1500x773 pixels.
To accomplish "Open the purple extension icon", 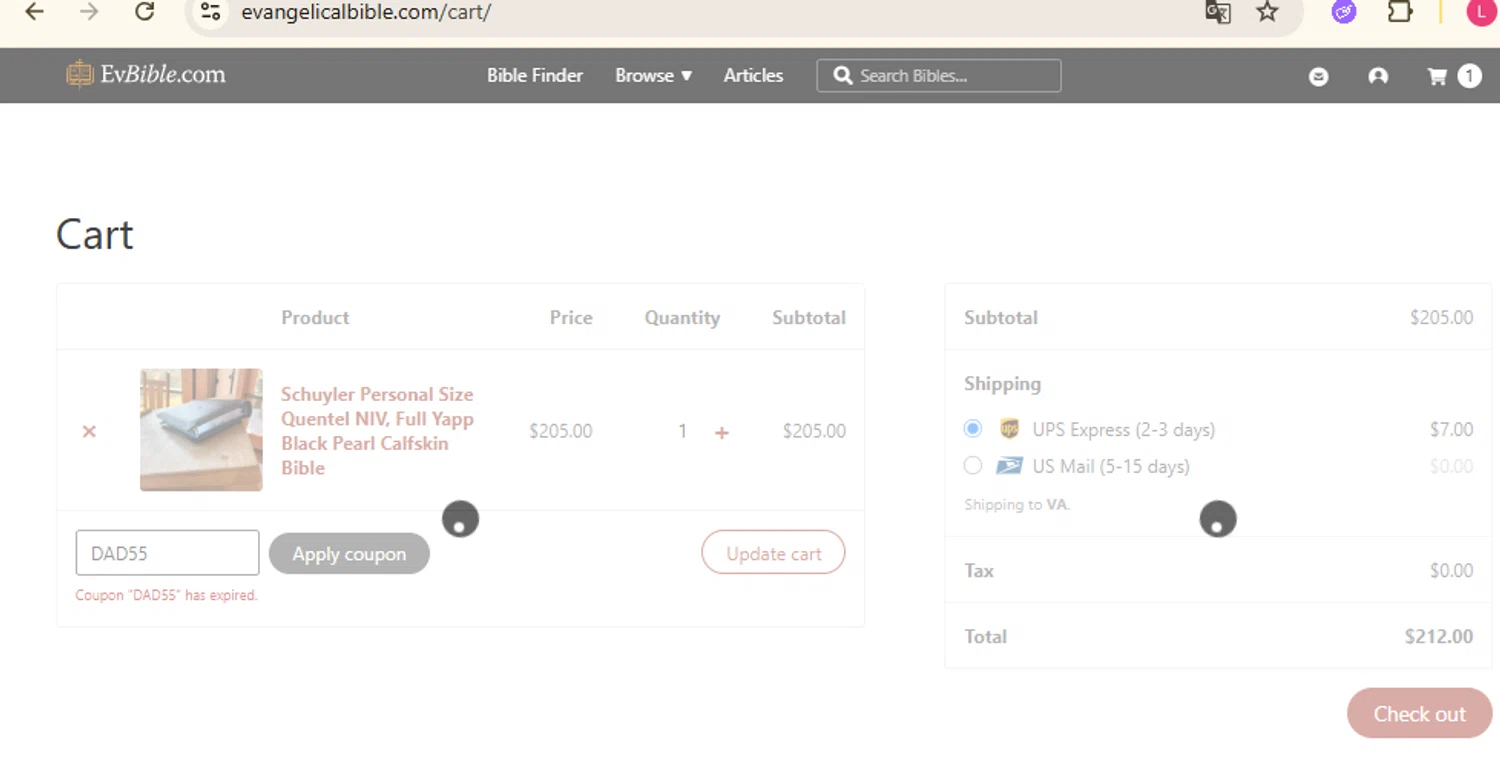I will coord(1344,12).
